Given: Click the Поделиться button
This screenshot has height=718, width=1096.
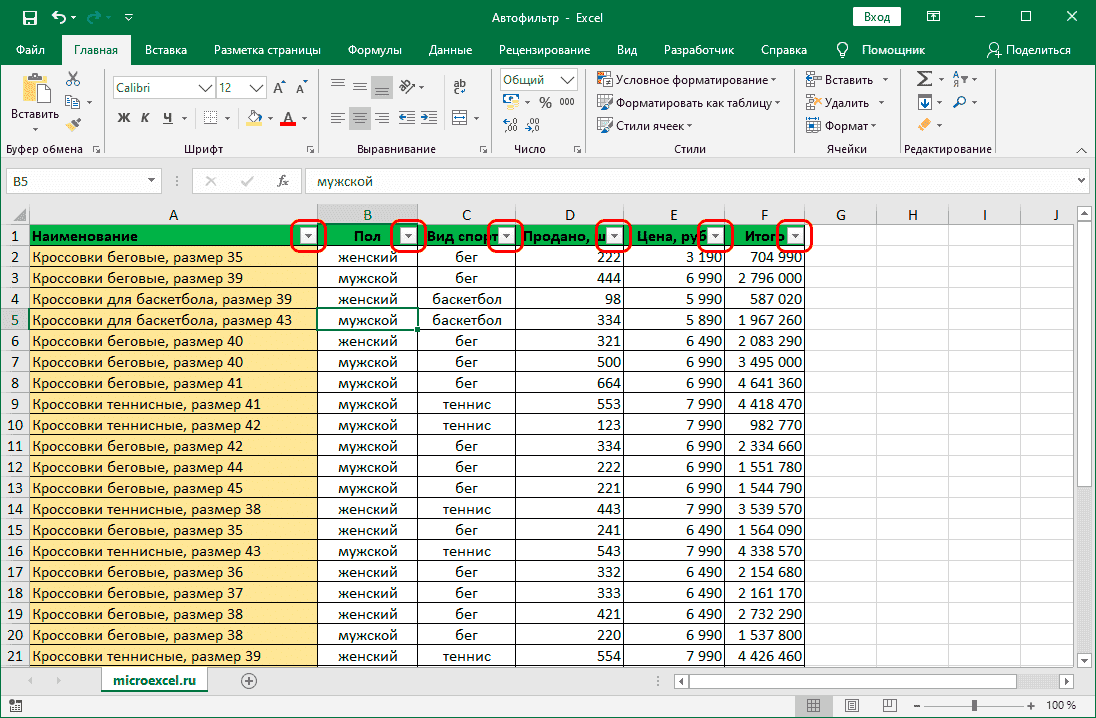Looking at the screenshot, I should (1035, 49).
